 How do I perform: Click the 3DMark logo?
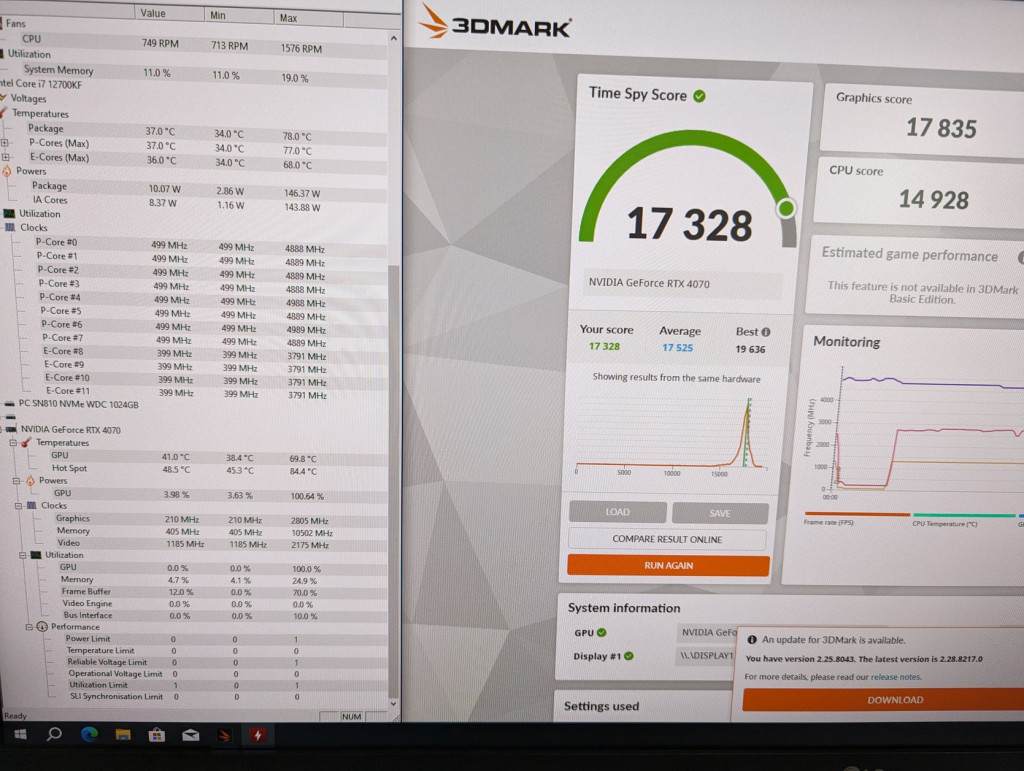pos(495,22)
